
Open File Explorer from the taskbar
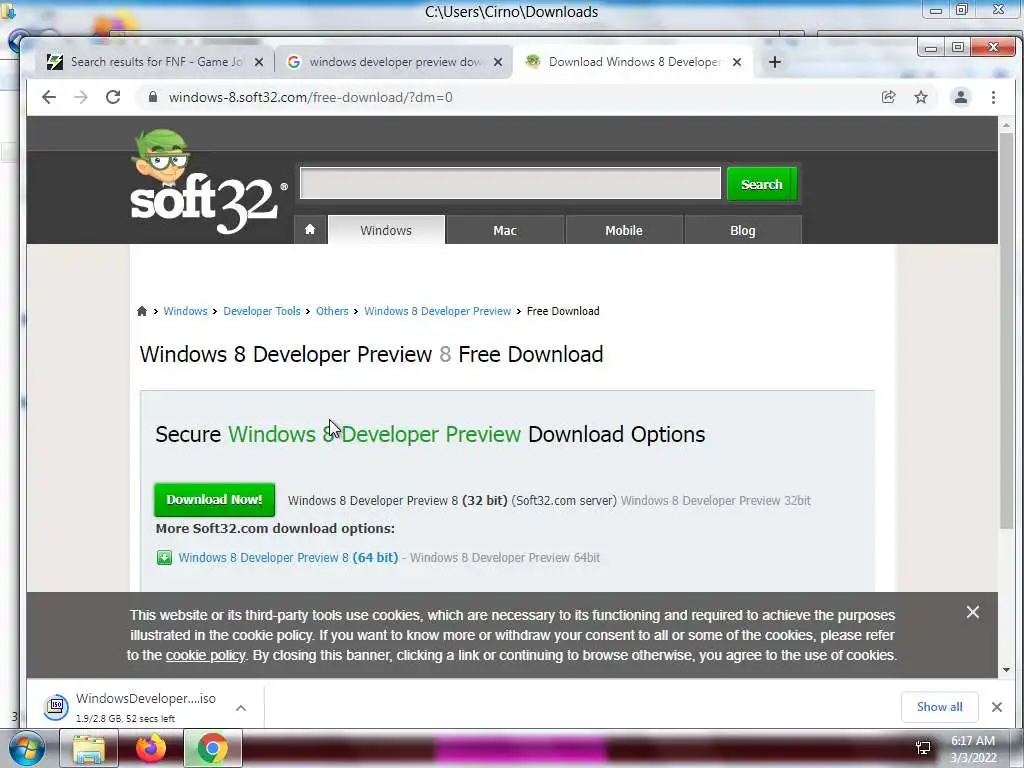click(89, 748)
